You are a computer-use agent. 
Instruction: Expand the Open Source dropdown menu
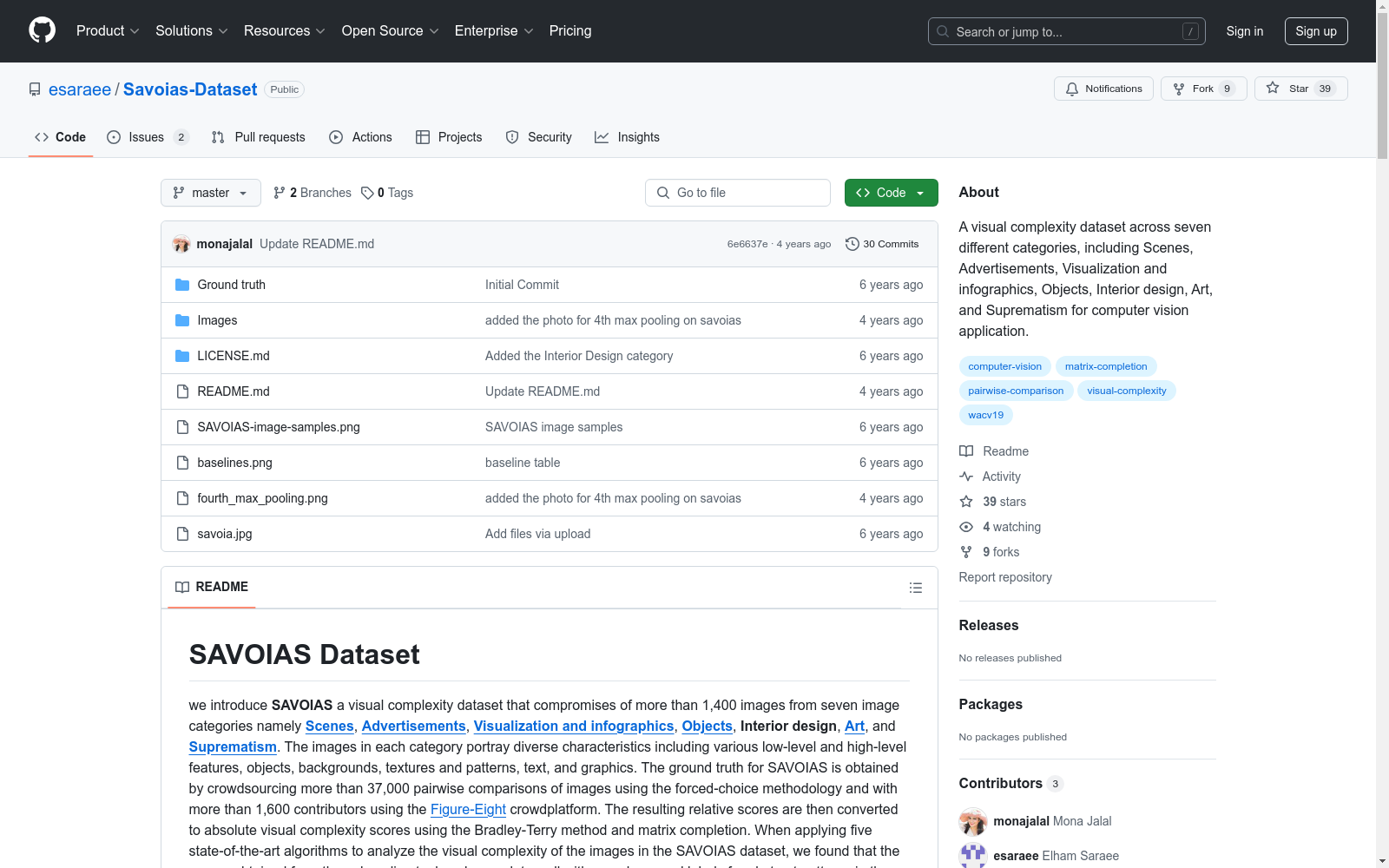pos(391,30)
